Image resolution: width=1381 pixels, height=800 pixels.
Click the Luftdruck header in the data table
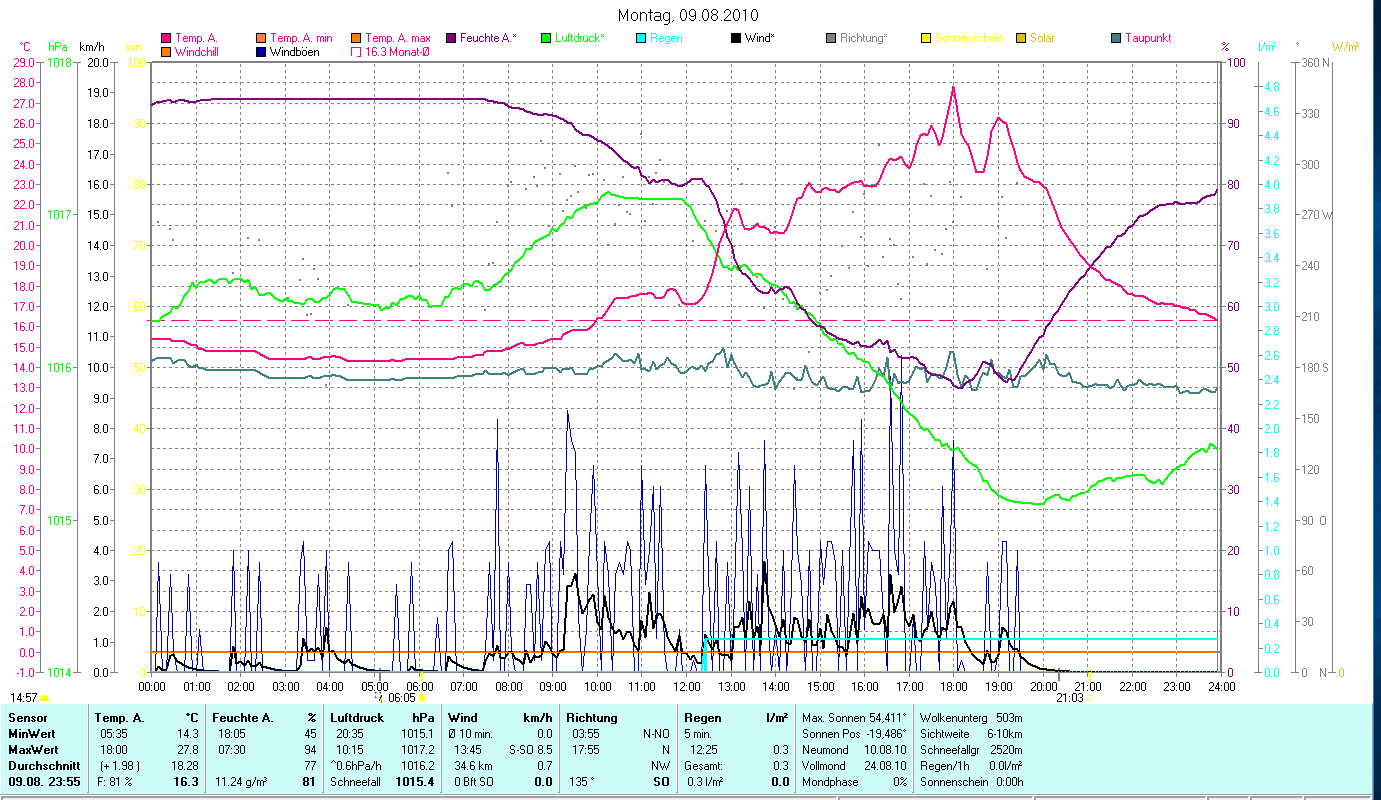[x=357, y=718]
